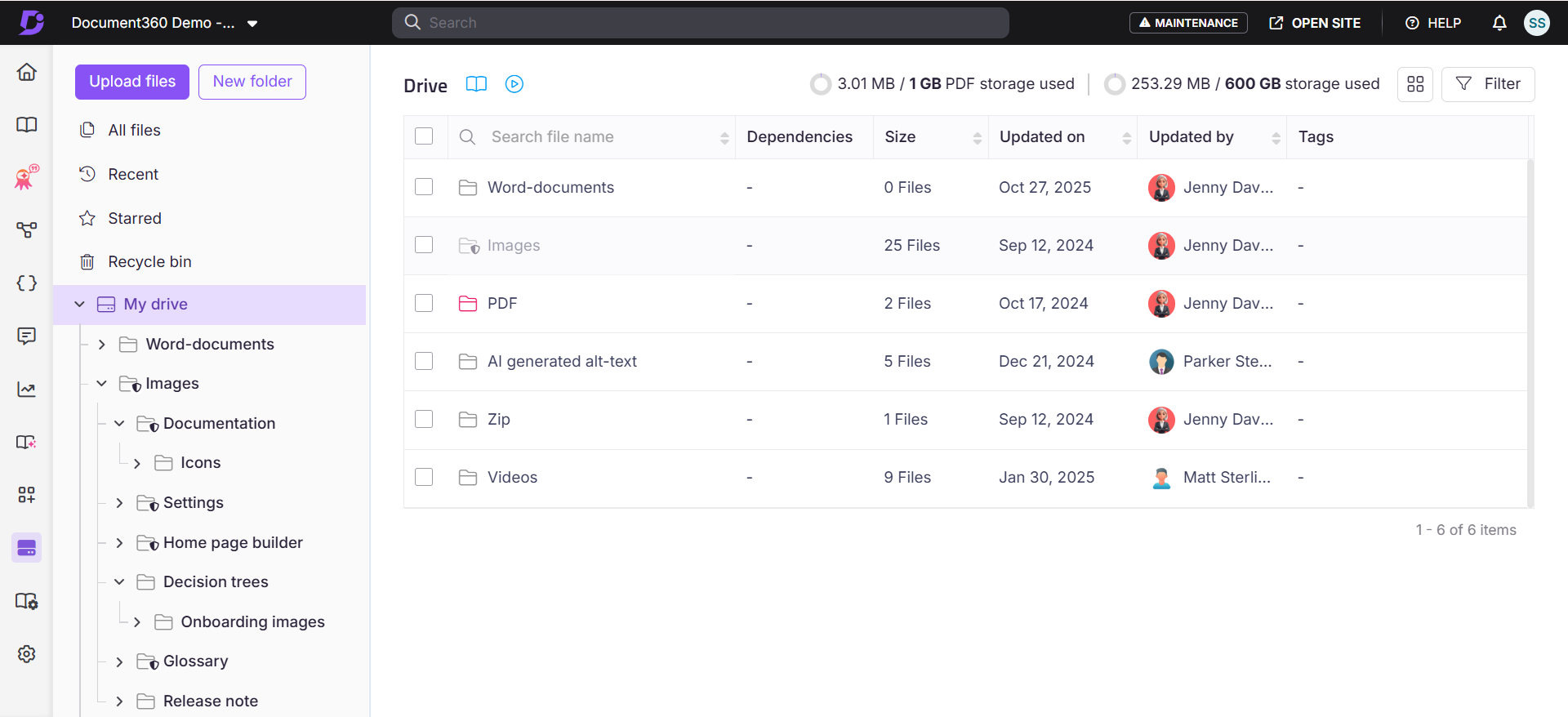This screenshot has height=717, width=1568.
Task: Focus the top Search field
Action: pos(701,23)
